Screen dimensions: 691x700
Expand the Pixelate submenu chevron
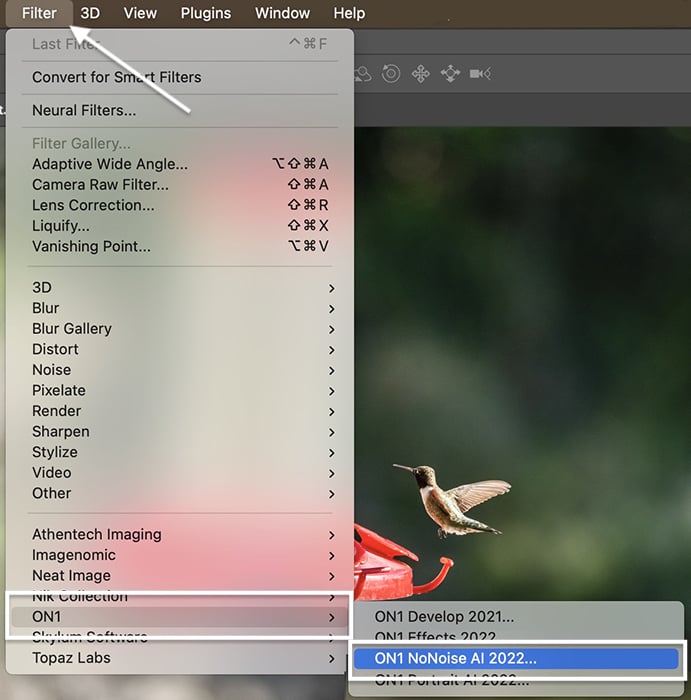point(332,391)
